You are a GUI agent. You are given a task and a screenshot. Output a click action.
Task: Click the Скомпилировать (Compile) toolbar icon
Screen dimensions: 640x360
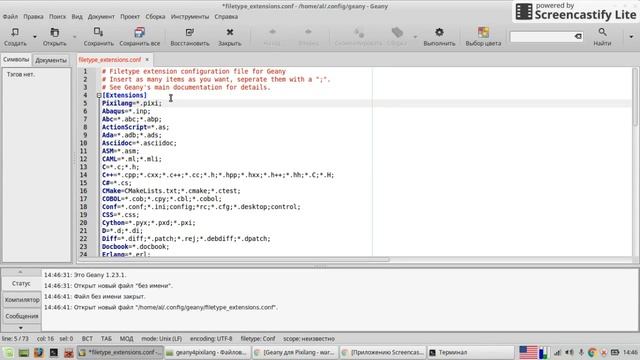pyautogui.click(x=359, y=32)
